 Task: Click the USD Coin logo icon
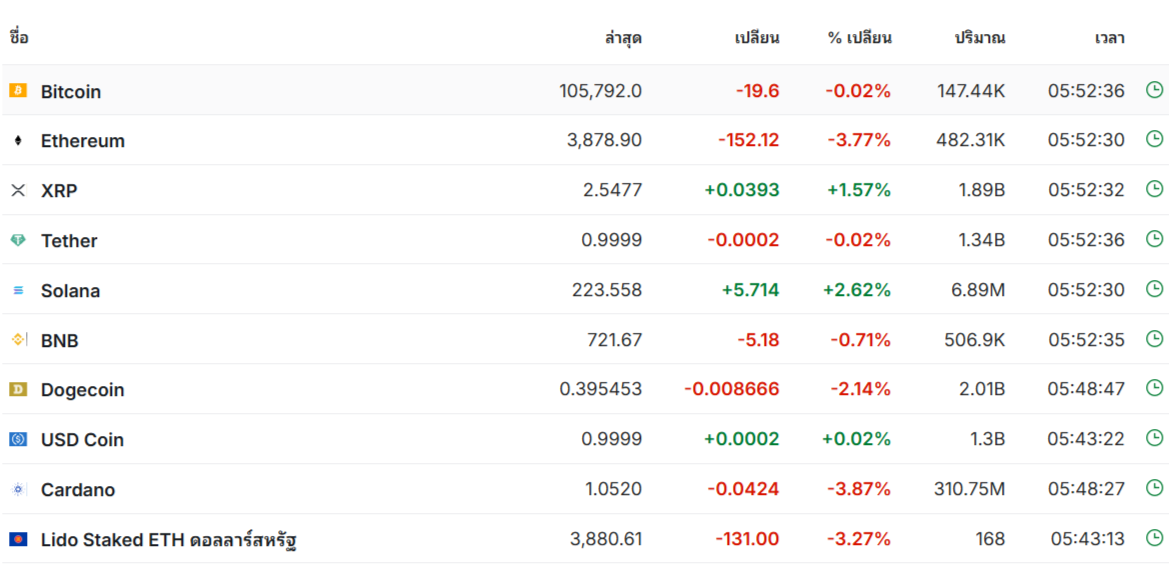[18, 439]
